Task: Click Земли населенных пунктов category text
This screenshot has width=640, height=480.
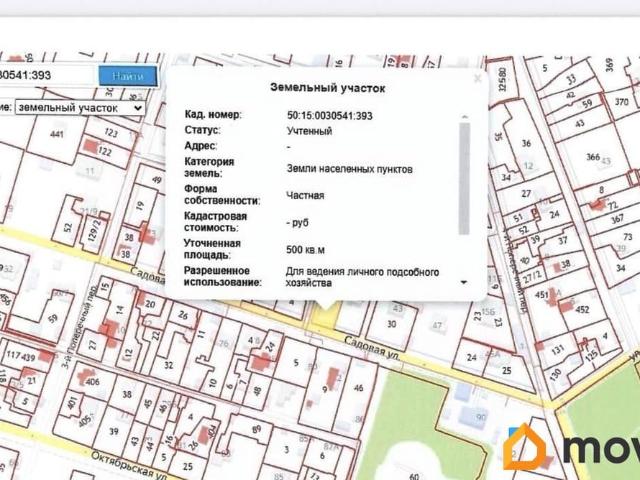Action: pyautogui.click(x=349, y=169)
